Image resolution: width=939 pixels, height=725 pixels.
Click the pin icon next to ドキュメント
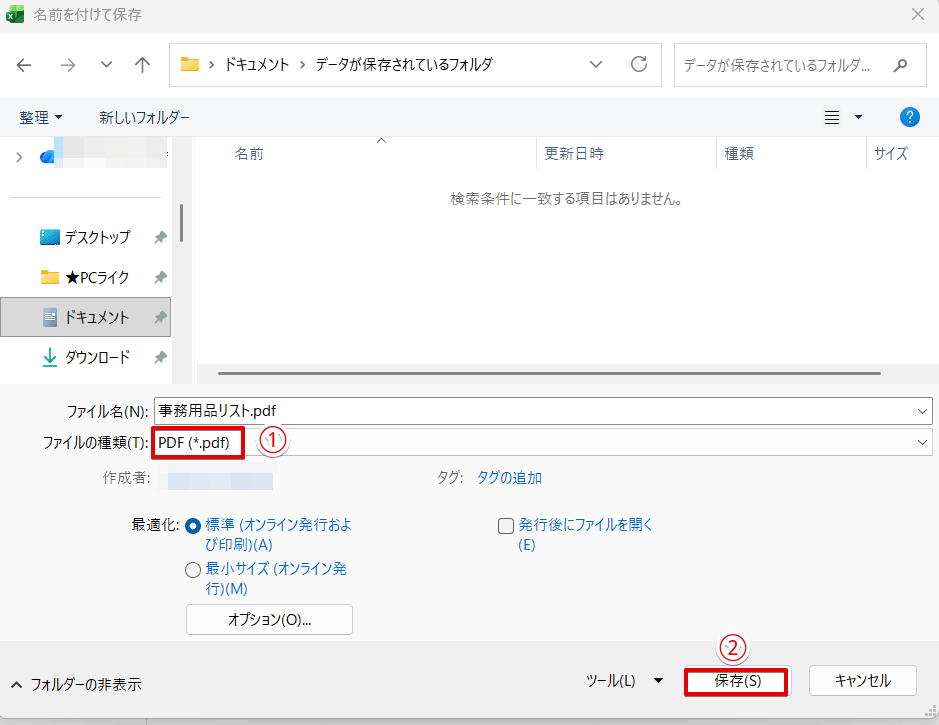[x=159, y=318]
